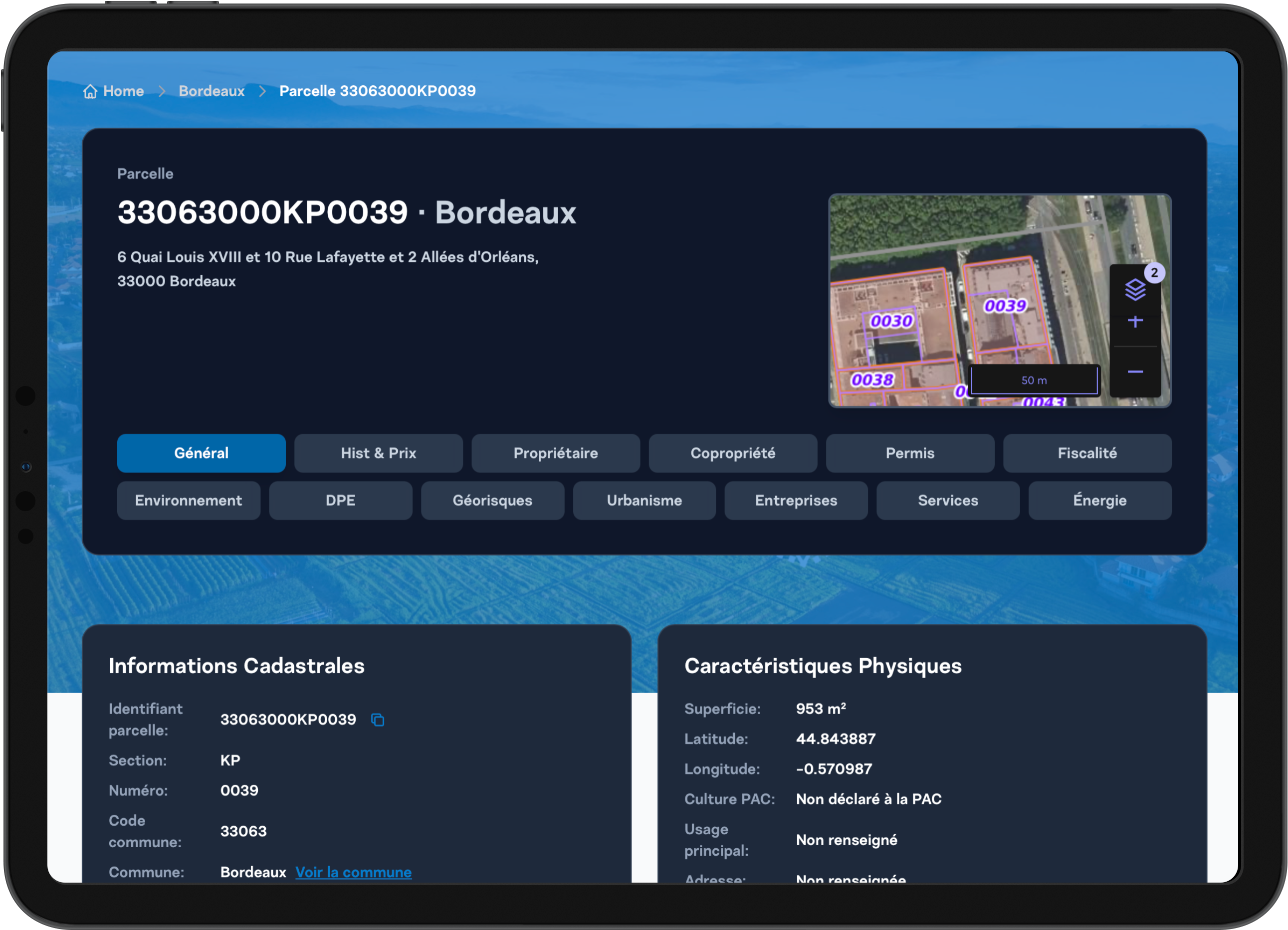Open the Fiscalité tab
Viewport: 1288px width, 930px height.
pos(1087,453)
